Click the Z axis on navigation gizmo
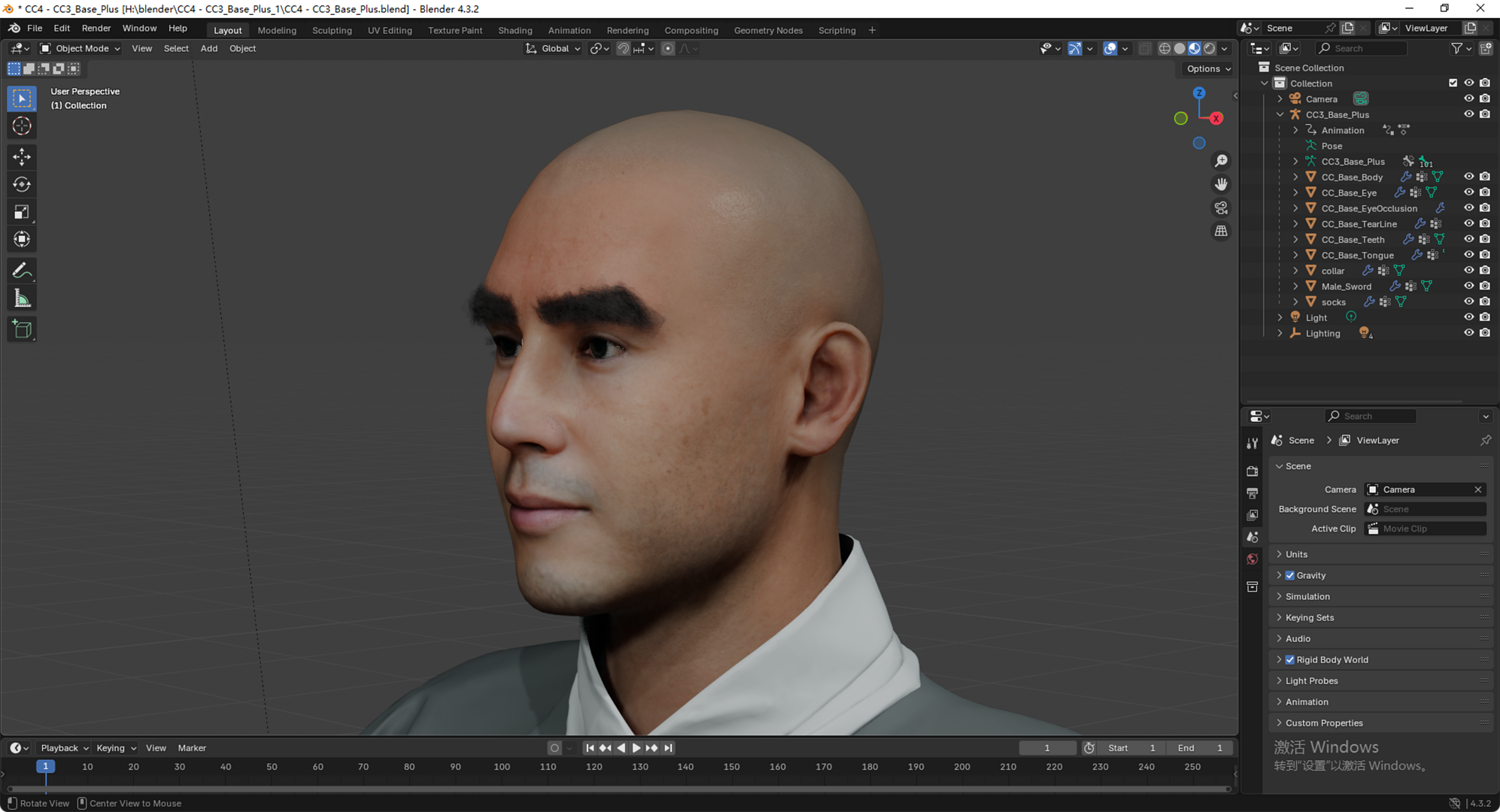The image size is (1500, 812). [1199, 93]
